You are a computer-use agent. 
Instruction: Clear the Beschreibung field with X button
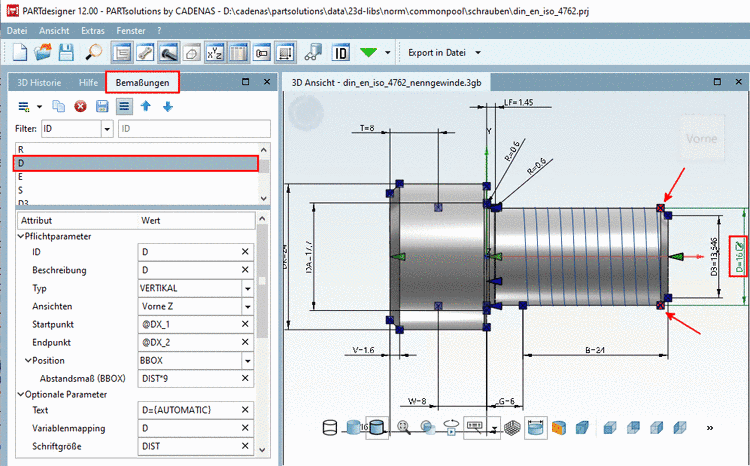tap(245, 270)
